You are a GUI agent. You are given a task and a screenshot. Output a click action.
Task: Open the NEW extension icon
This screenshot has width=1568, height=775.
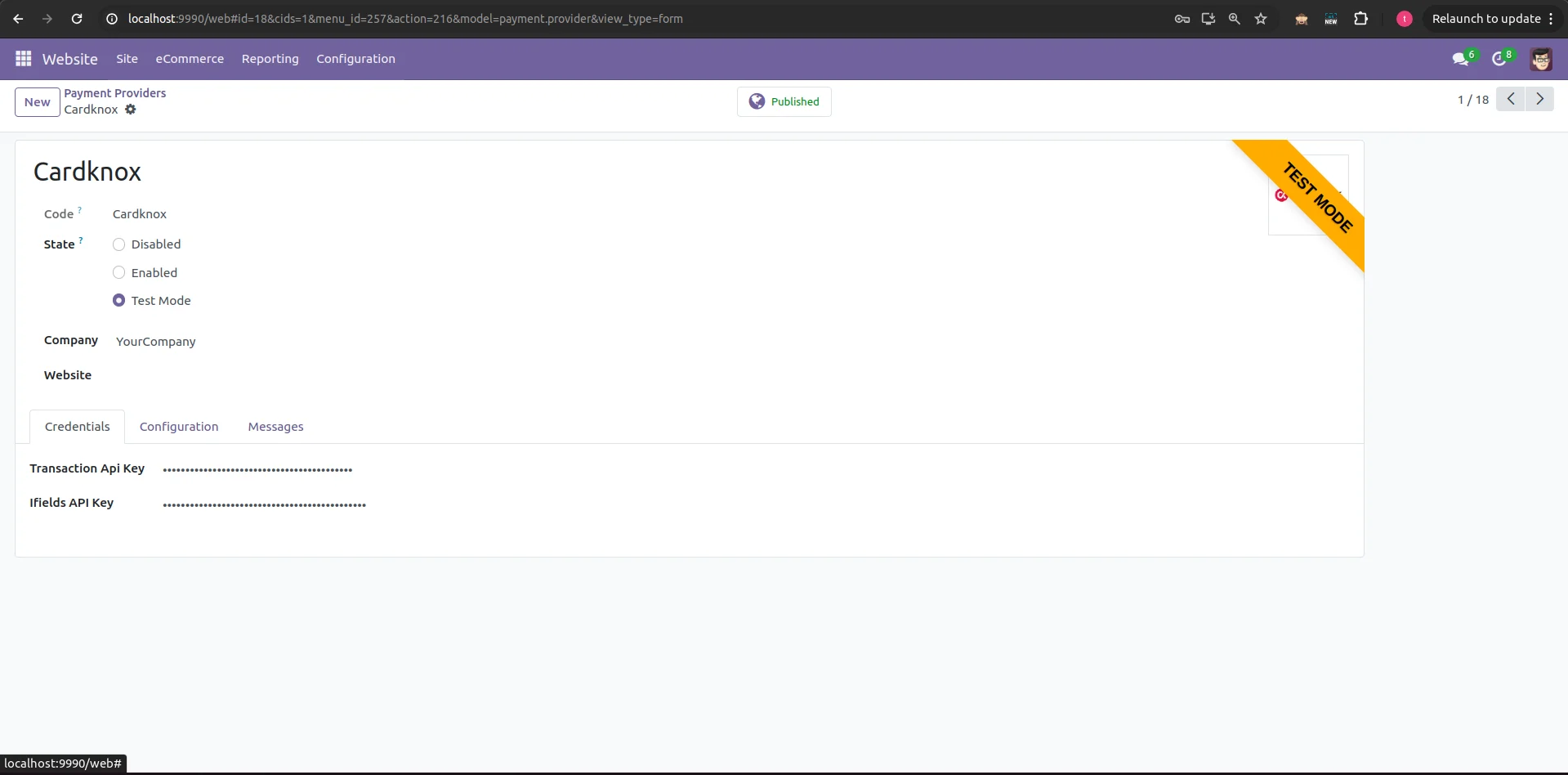coord(1331,19)
